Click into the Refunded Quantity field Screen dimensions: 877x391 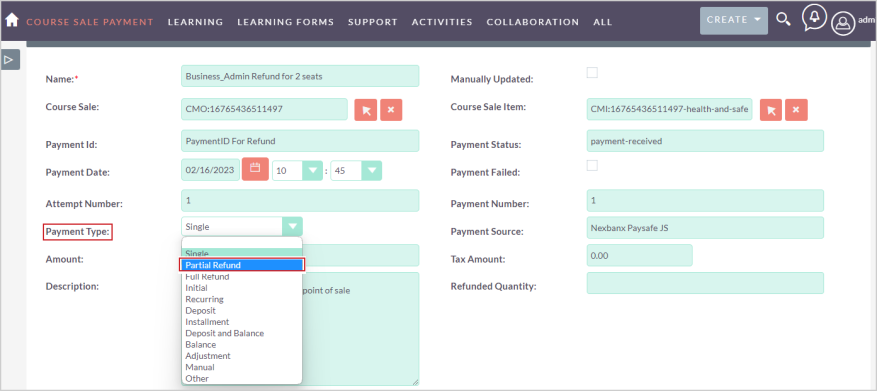tap(705, 283)
